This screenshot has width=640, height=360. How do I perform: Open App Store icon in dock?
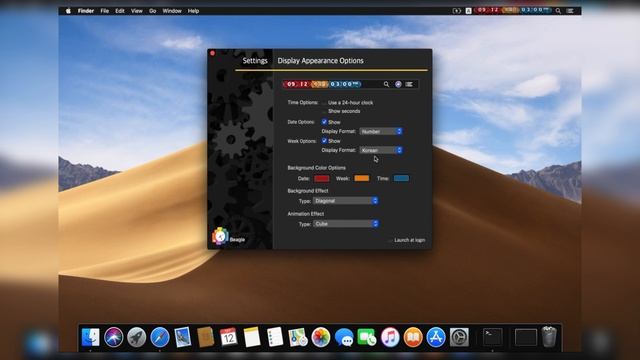point(436,338)
